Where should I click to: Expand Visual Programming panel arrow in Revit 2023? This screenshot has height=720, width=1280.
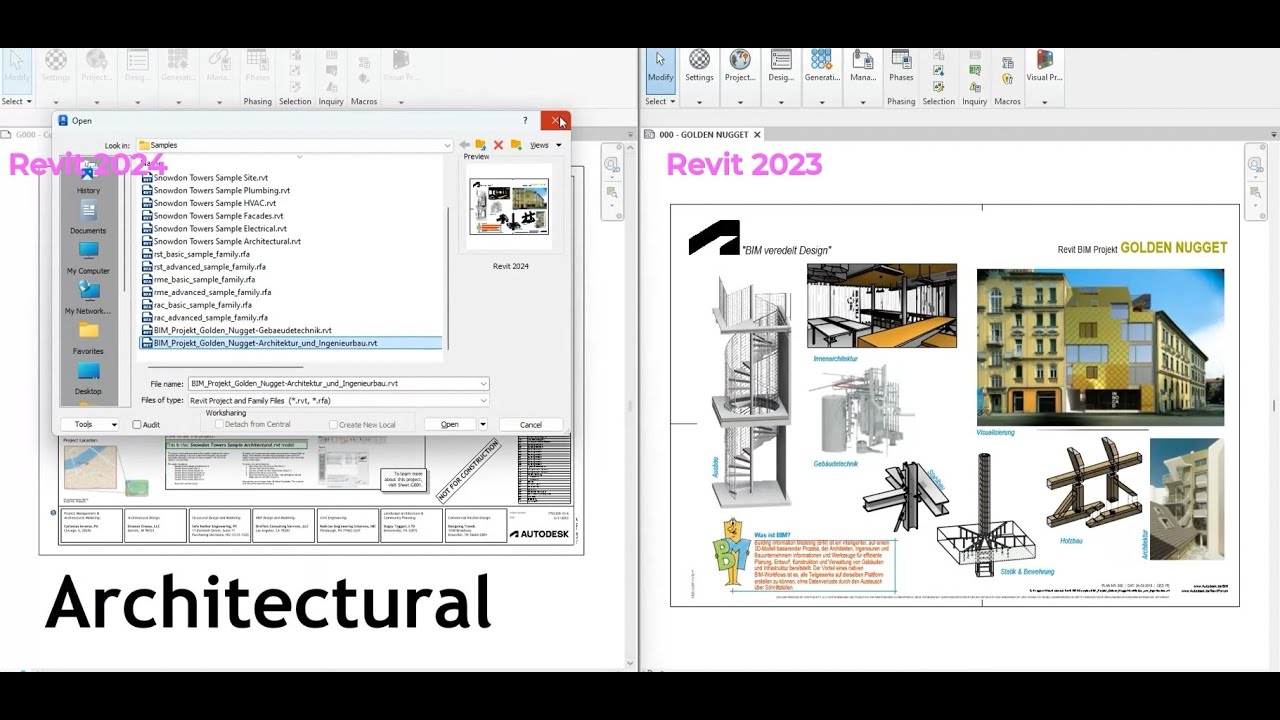pos(1044,101)
